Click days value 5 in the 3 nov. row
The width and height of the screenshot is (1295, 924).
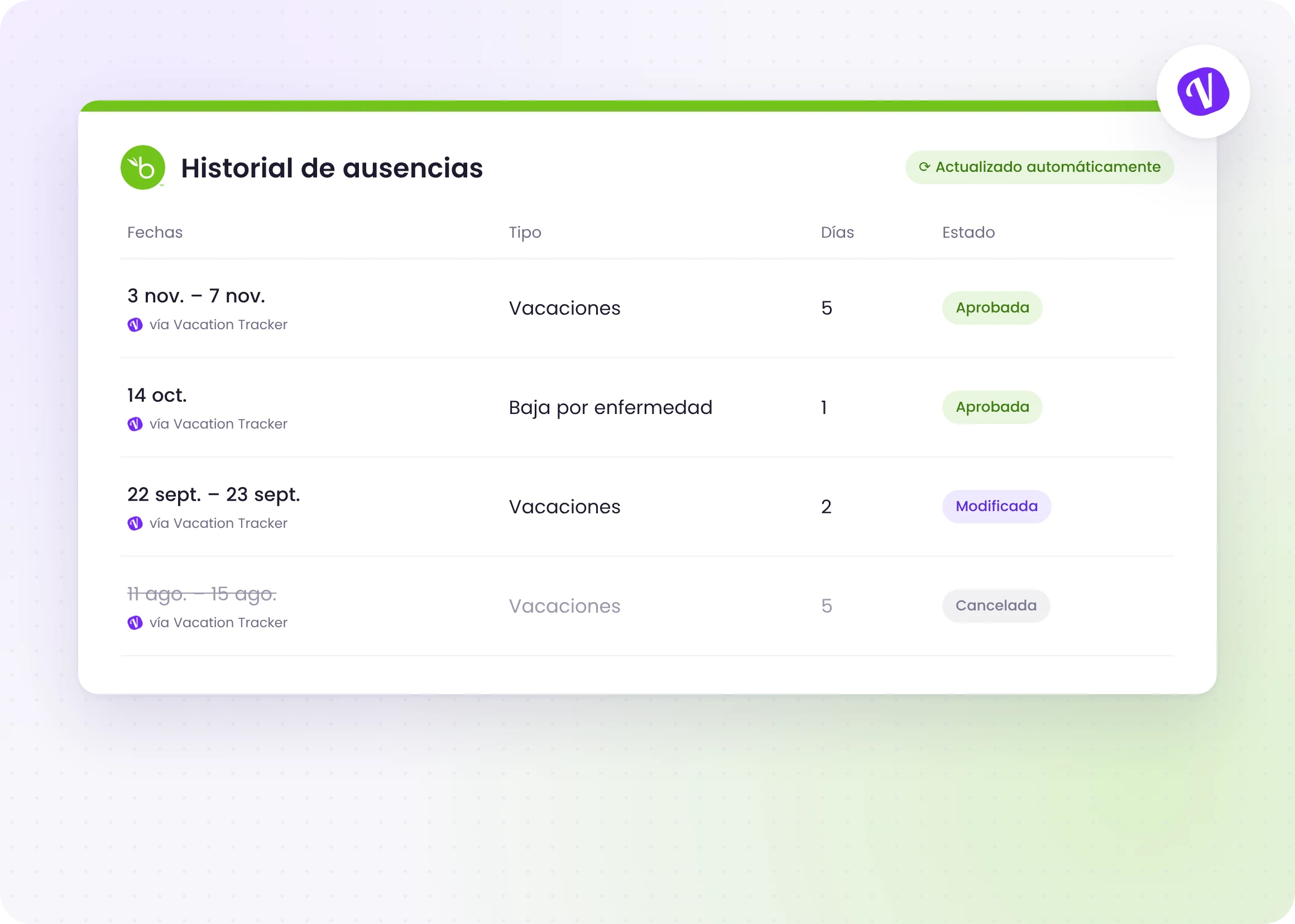coord(827,309)
